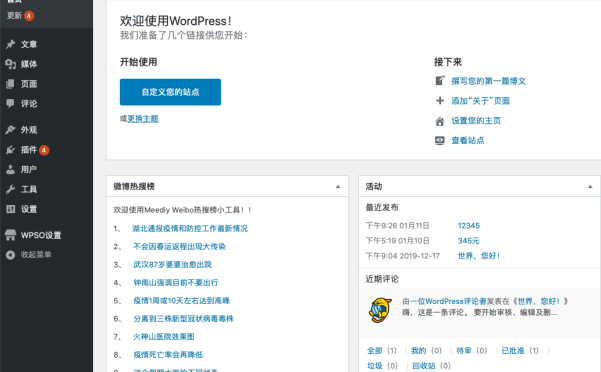Screen dimensions: 601x372
Task: Open the 查看站点 link
Action: point(468,141)
